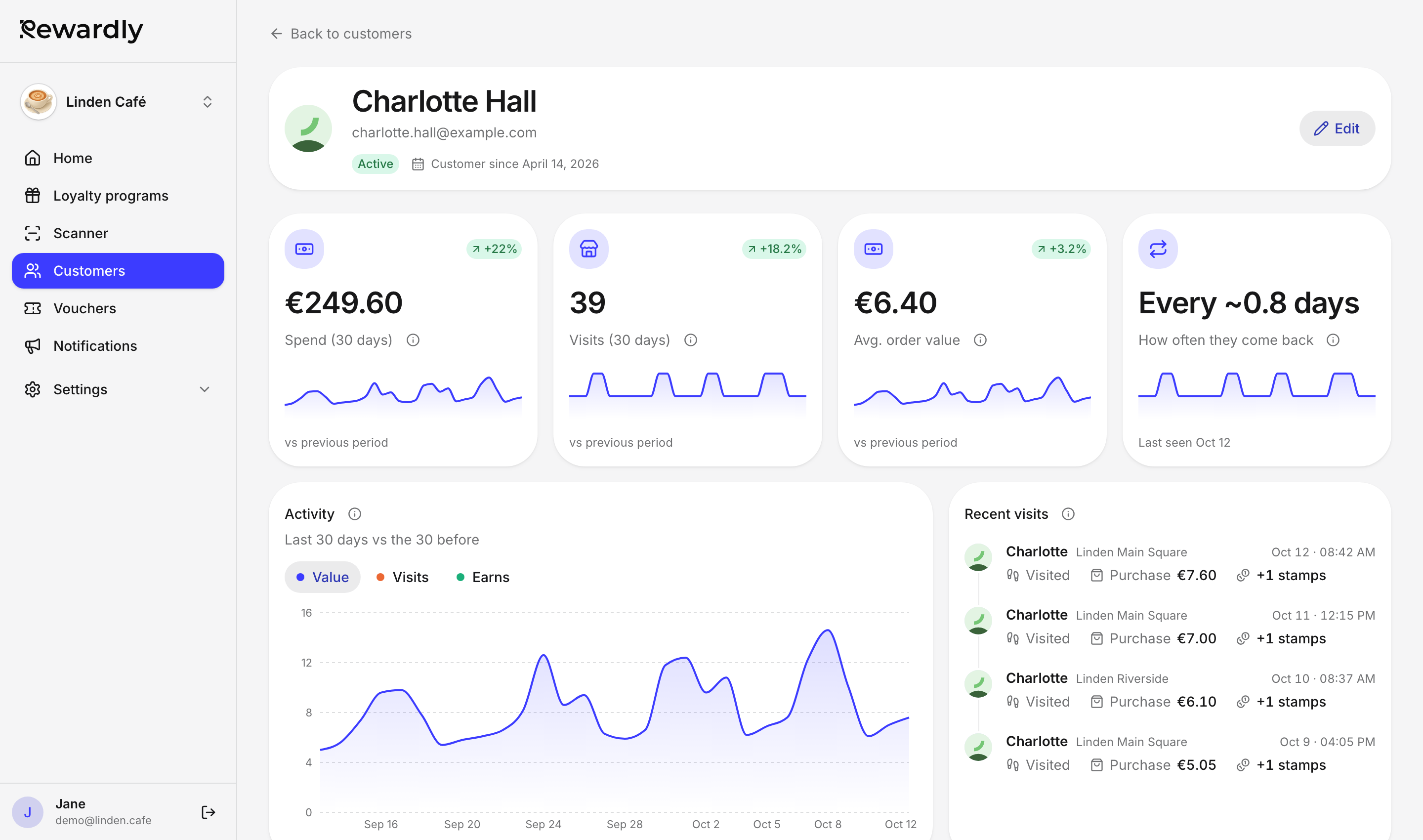
Task: Click Every ~0.8 days value
Action: coord(1249,303)
